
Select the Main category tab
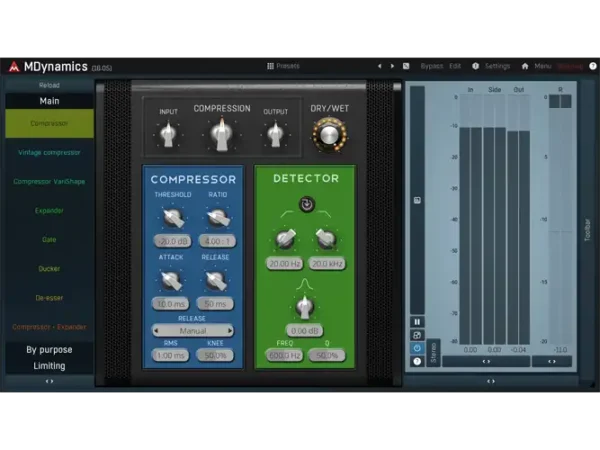pyautogui.click(x=49, y=101)
